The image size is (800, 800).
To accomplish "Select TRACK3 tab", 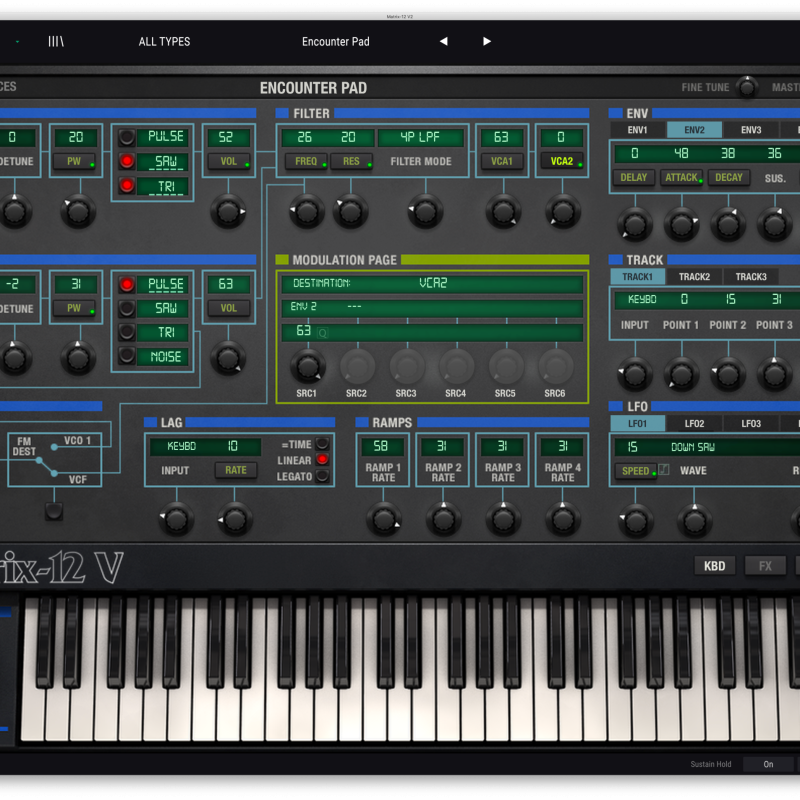I will (x=751, y=277).
